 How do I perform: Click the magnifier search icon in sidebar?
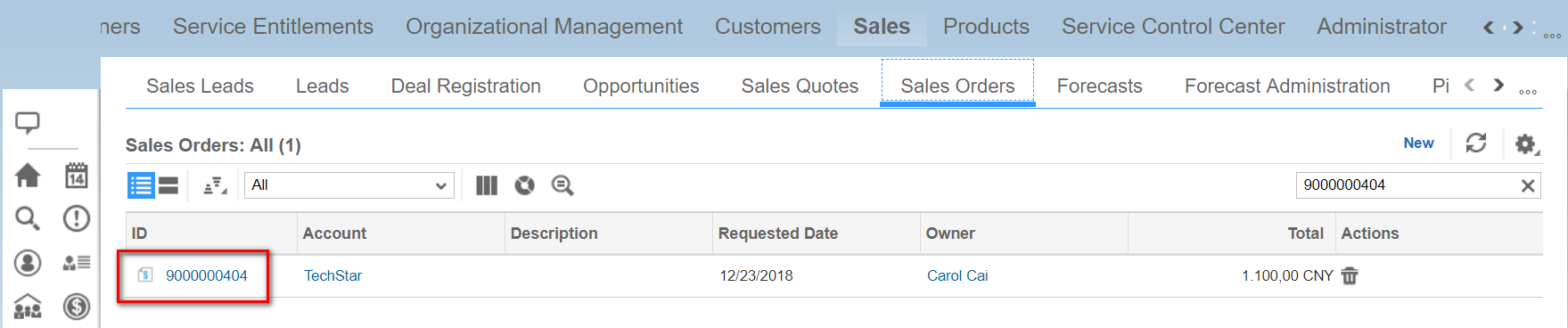coord(28,218)
